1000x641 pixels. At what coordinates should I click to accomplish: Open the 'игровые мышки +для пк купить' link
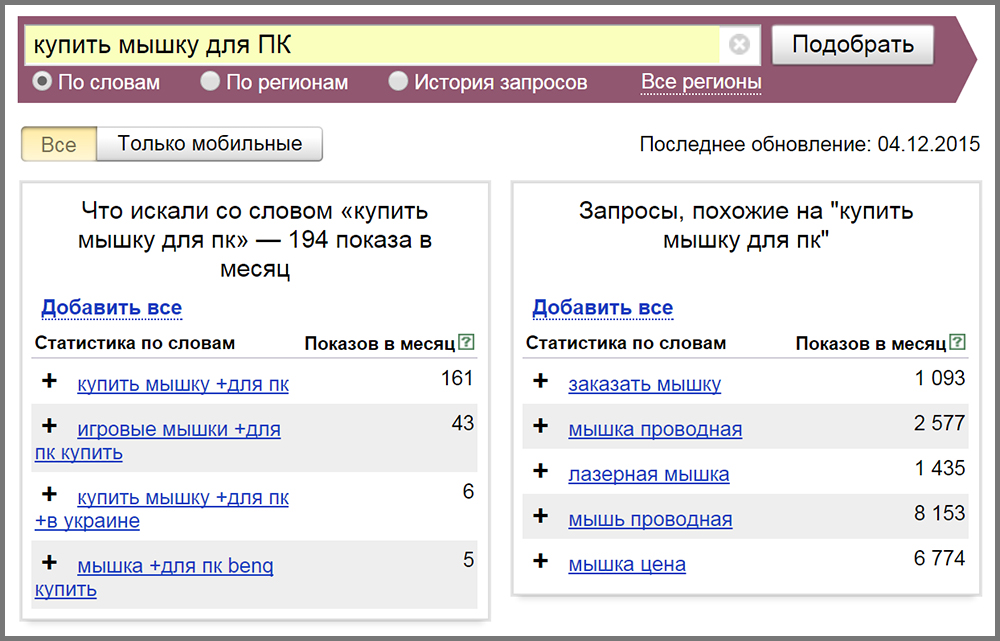click(178, 430)
